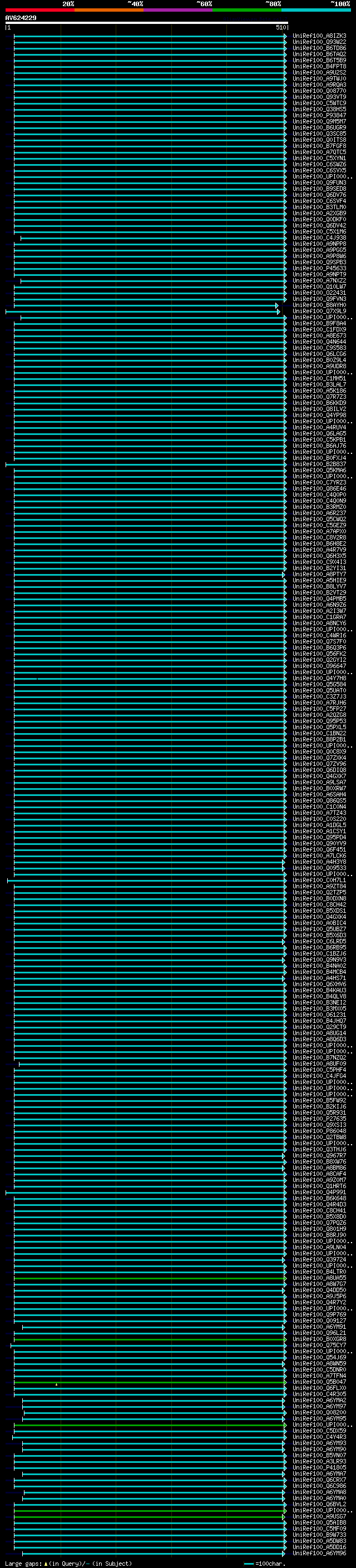Select the last hit UniRef100_A6YM96
356x1568 pixels.
click(x=319, y=1554)
